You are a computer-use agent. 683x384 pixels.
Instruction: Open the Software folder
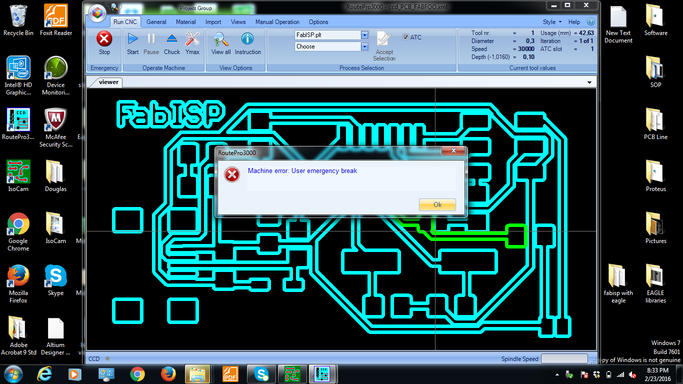point(656,20)
